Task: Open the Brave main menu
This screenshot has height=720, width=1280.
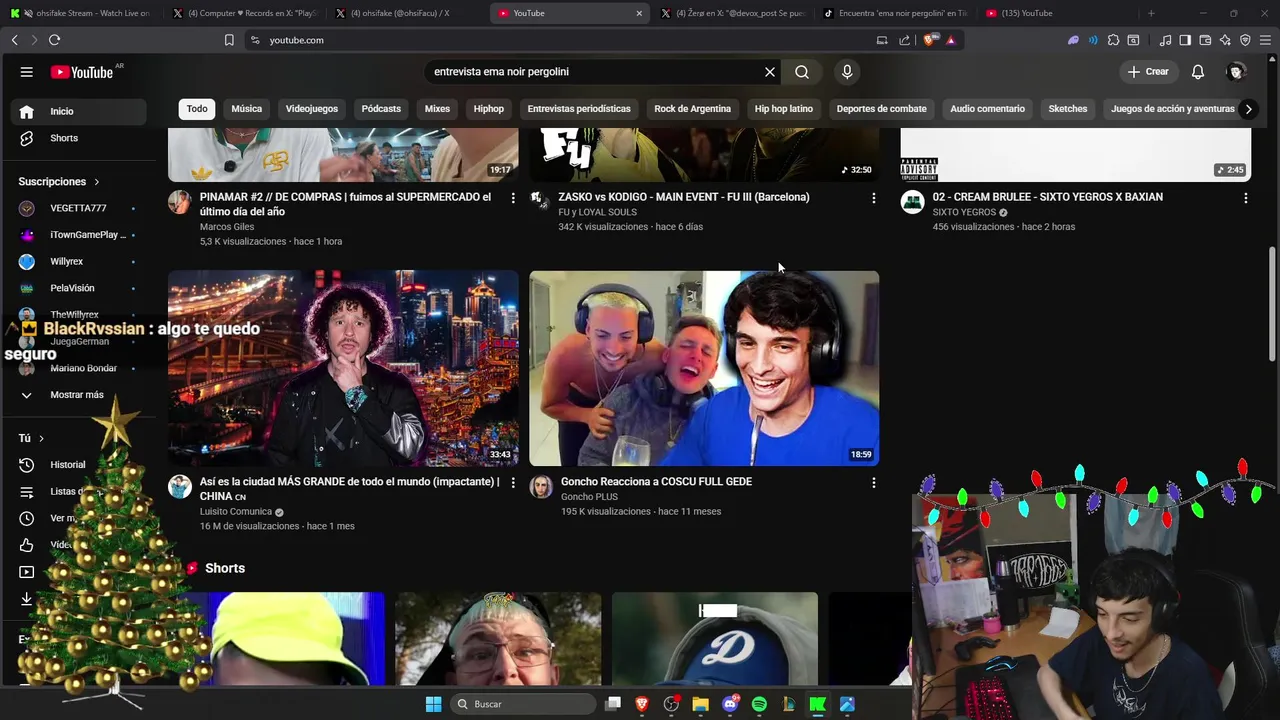Action: (x=1265, y=40)
